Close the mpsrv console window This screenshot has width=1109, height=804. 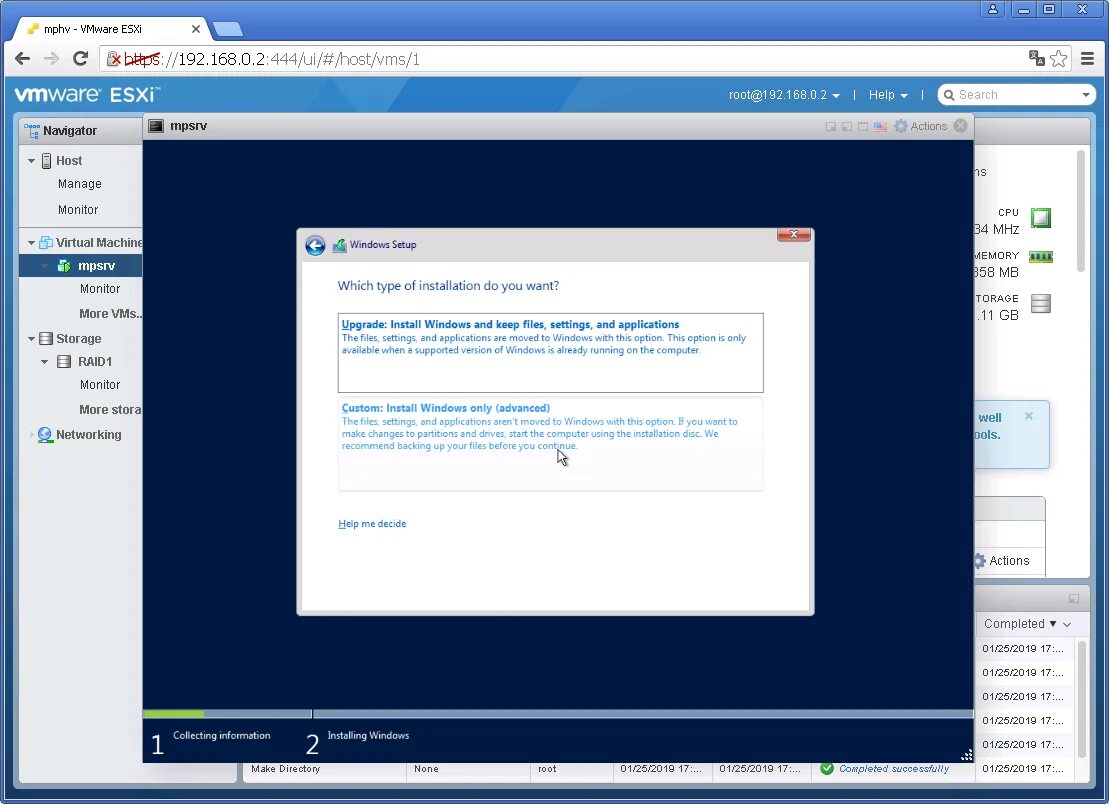click(960, 126)
